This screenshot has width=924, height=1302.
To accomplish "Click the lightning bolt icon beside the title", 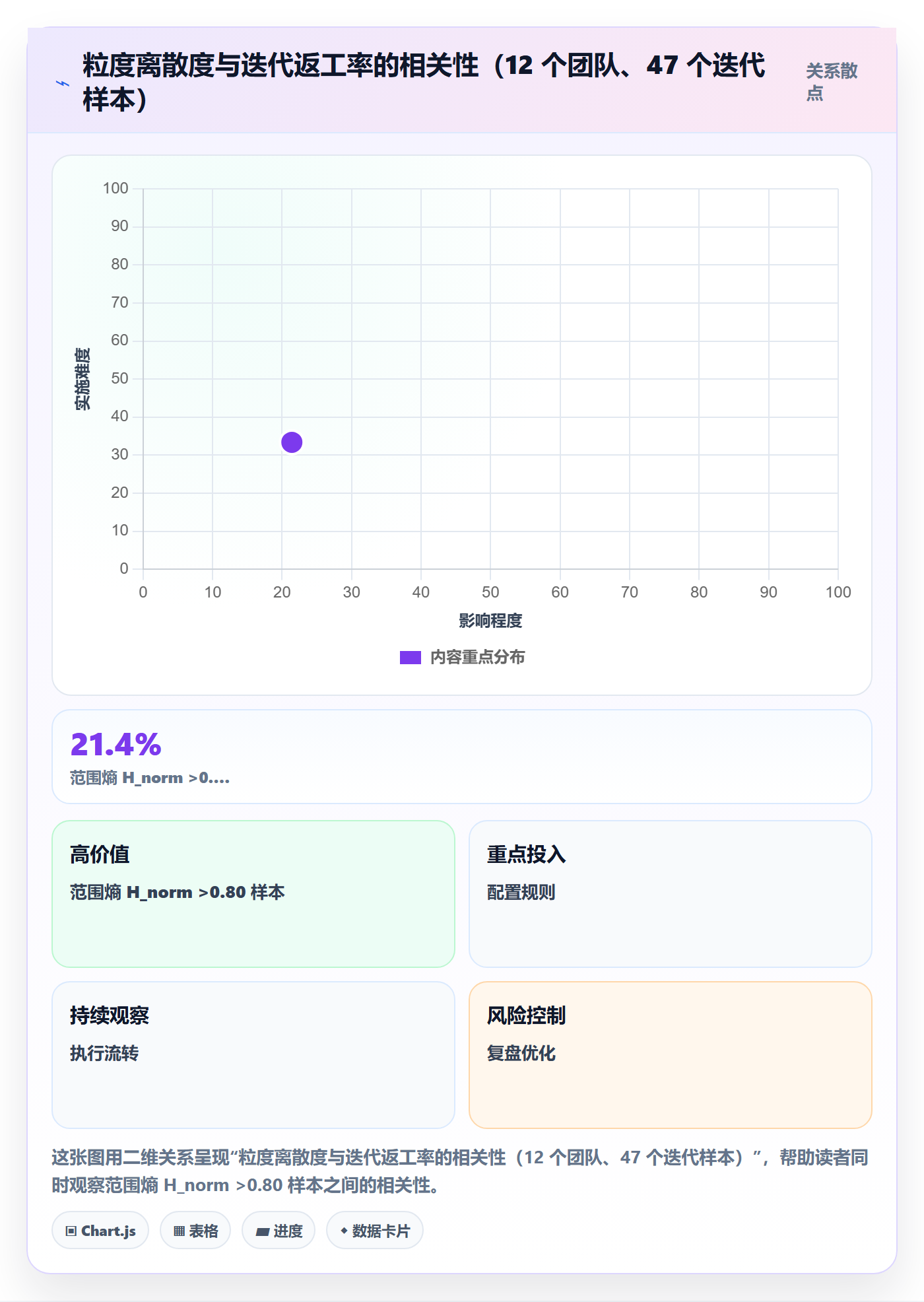I will tap(63, 83).
